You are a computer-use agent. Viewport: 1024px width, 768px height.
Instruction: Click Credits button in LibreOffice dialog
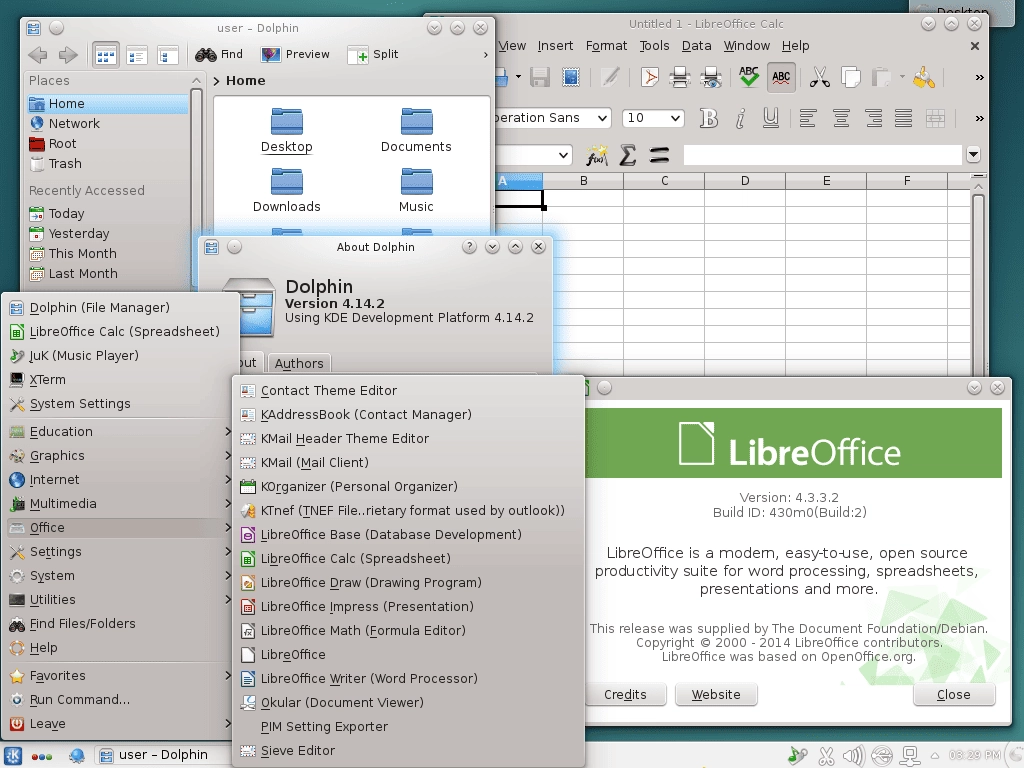coord(625,694)
